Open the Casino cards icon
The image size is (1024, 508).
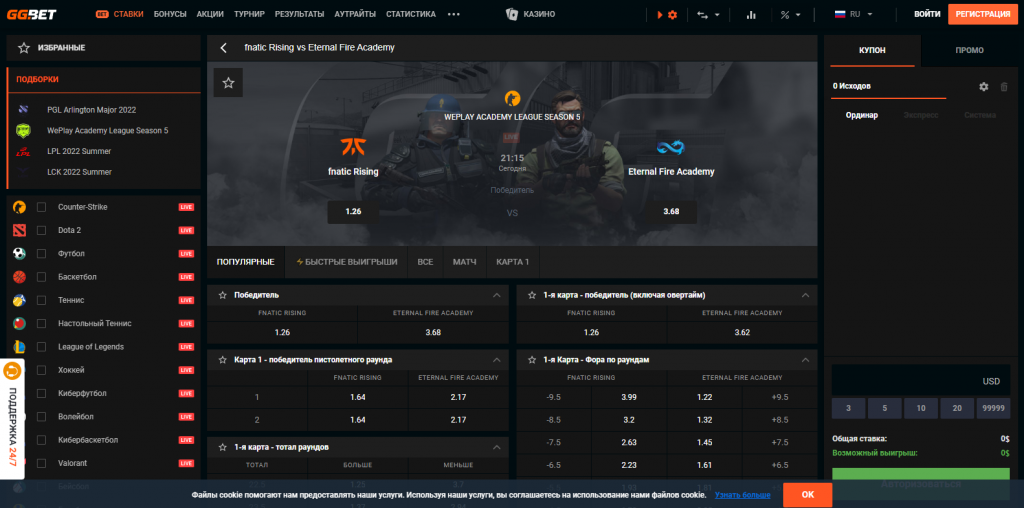pyautogui.click(x=512, y=15)
